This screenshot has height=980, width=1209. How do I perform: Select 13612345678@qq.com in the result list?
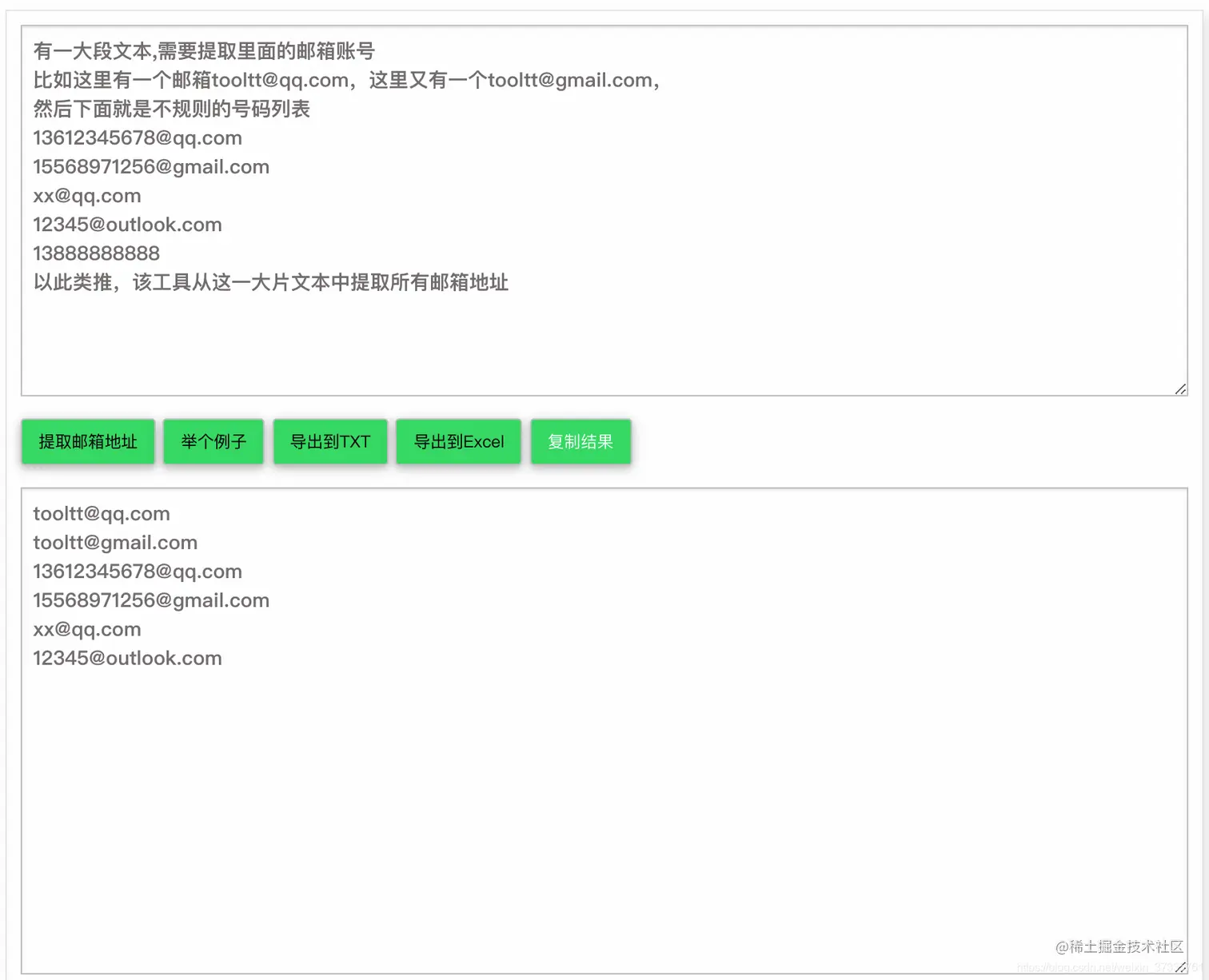pos(137,571)
